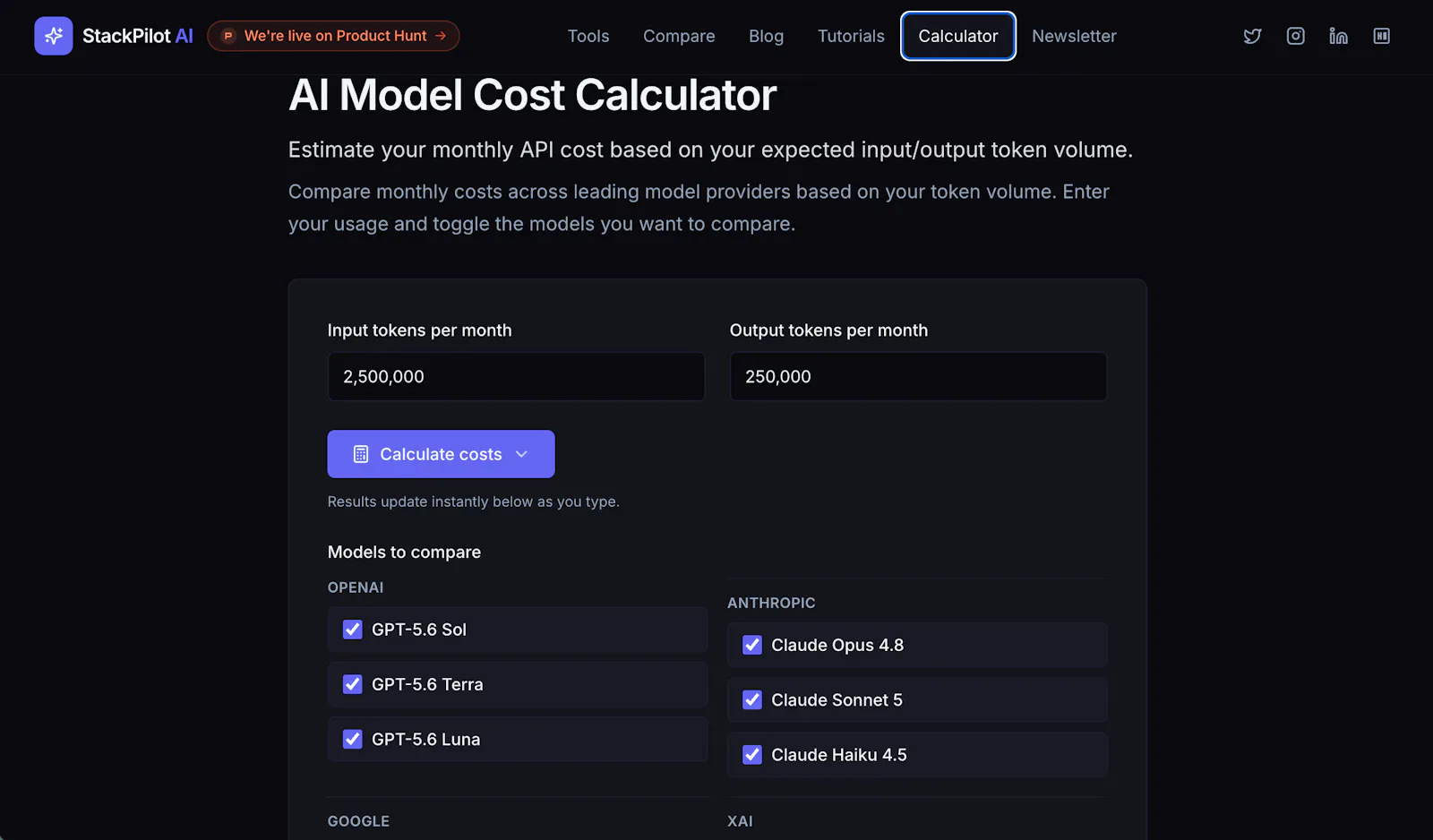The image size is (1433, 840).
Task: Open the LinkedIn icon link
Action: pyautogui.click(x=1338, y=36)
